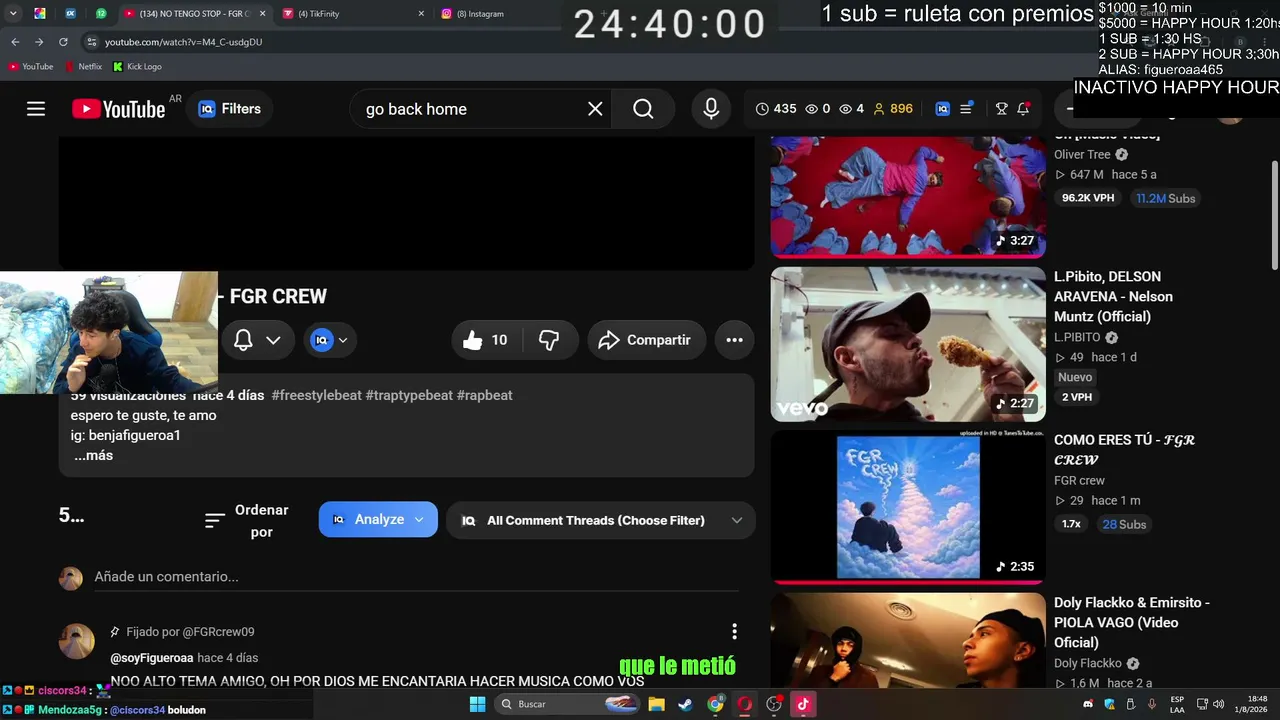Image resolution: width=1280 pixels, height=720 pixels.
Task: Clear the search box text
Action: click(595, 109)
